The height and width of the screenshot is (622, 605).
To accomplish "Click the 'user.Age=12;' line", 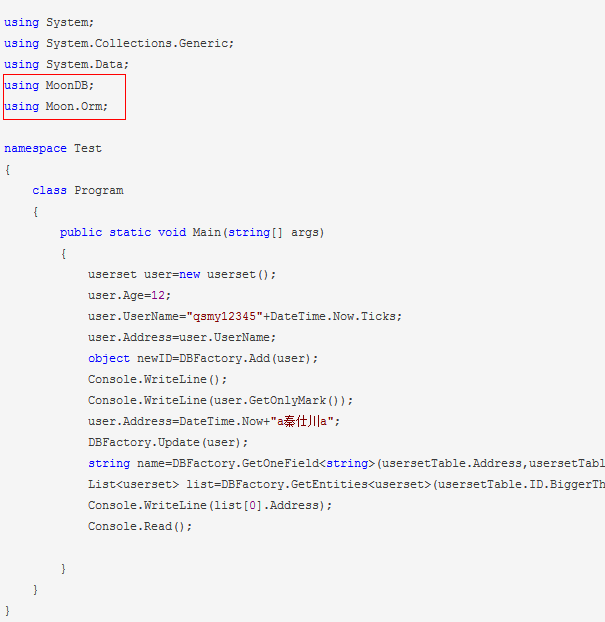I will click(129, 296).
